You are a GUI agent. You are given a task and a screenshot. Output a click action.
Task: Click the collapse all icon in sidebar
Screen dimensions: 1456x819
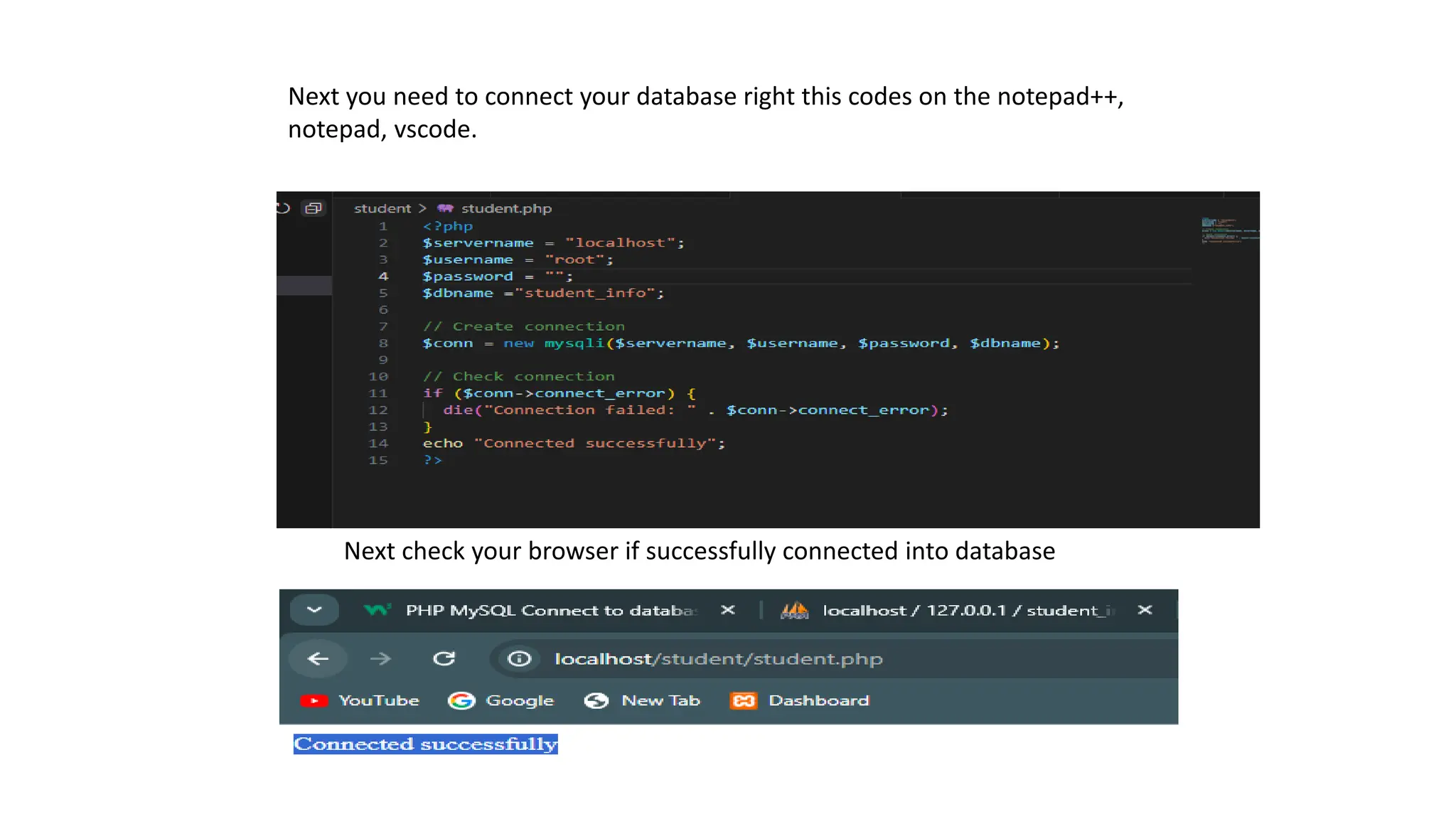314,208
